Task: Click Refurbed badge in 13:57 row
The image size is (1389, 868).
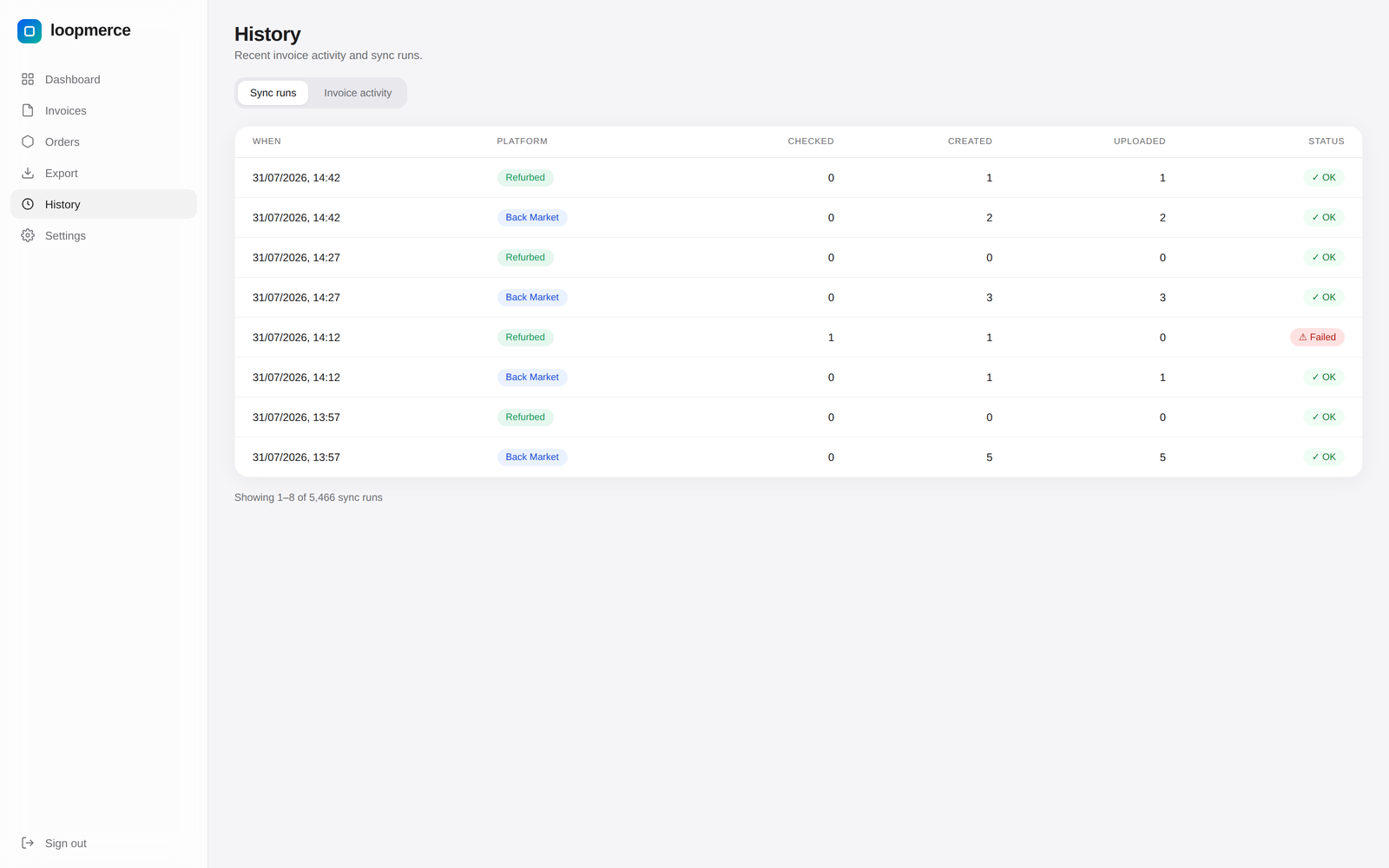Action: point(525,417)
